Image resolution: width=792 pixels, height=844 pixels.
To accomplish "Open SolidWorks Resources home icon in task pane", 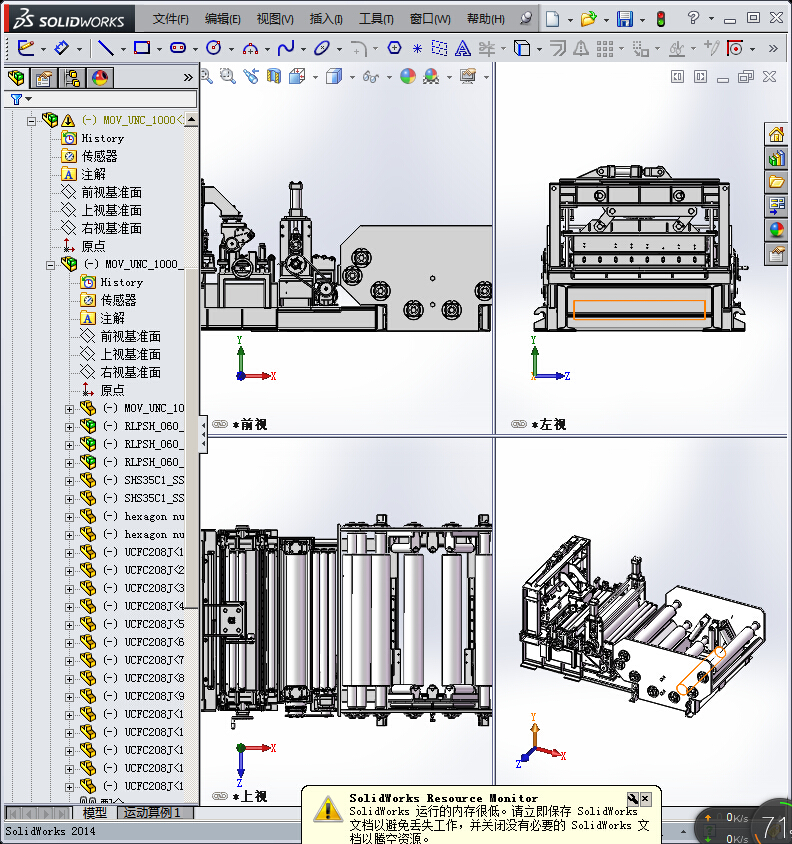I will click(776, 134).
